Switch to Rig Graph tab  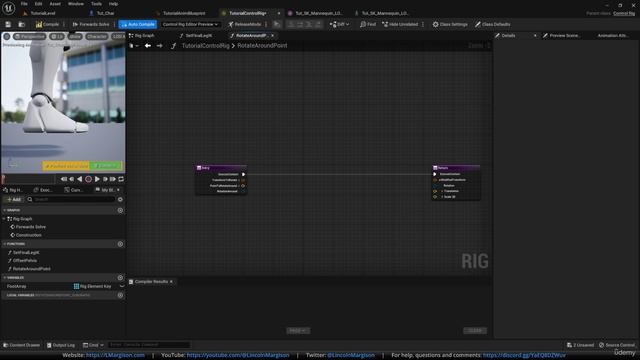pos(142,36)
